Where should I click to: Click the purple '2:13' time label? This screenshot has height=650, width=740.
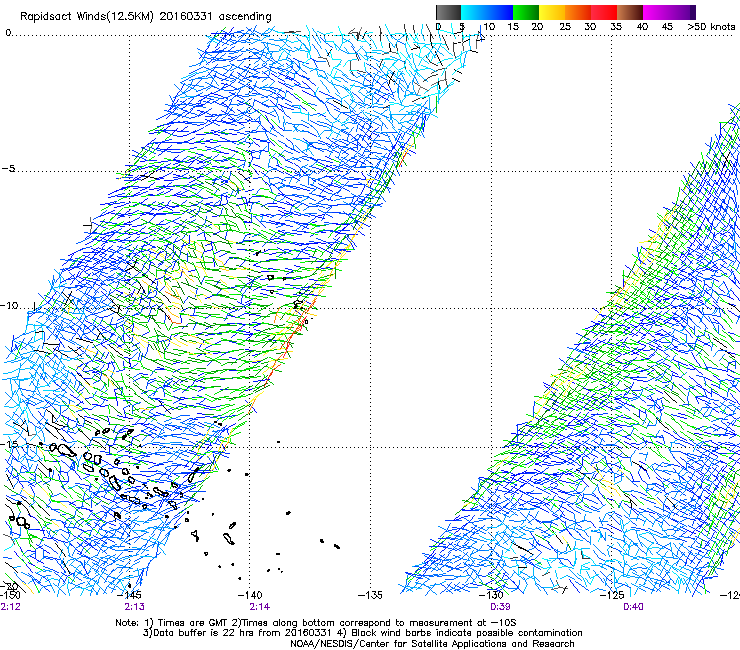[x=135, y=607]
